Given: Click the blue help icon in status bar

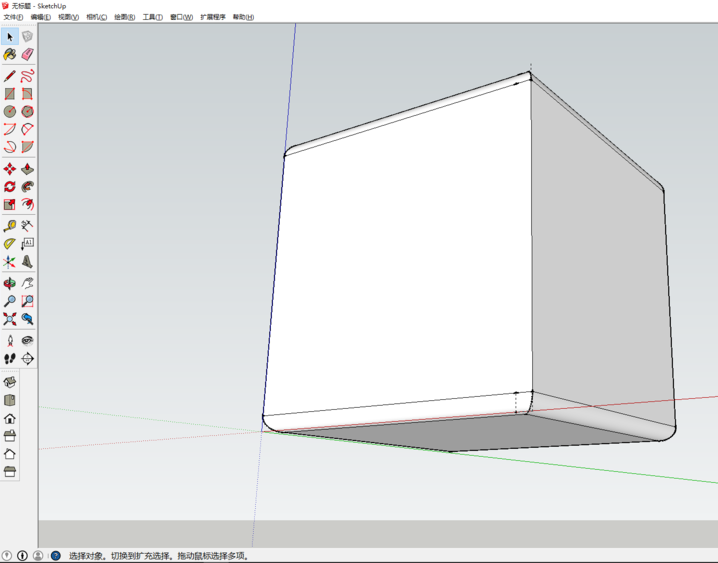Looking at the screenshot, I should (x=56, y=556).
